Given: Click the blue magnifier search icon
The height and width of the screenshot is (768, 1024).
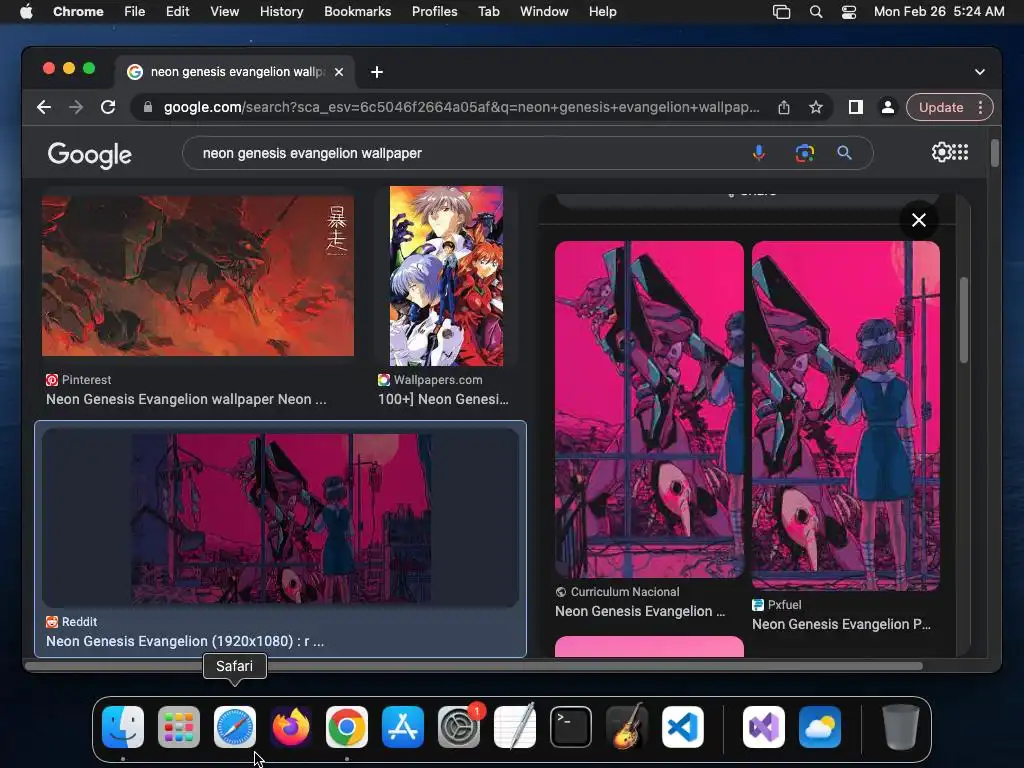Looking at the screenshot, I should (844, 153).
